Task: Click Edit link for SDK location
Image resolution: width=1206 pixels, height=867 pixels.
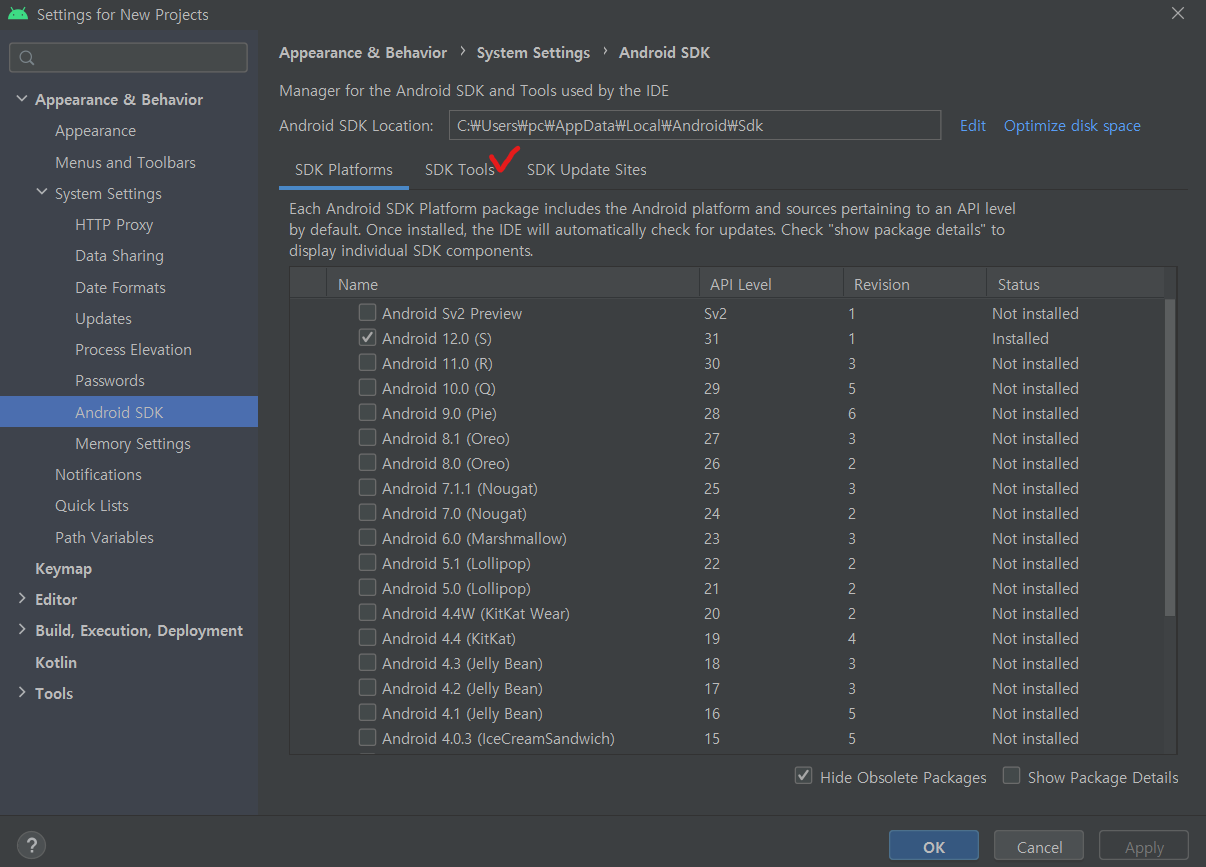Action: coord(973,126)
